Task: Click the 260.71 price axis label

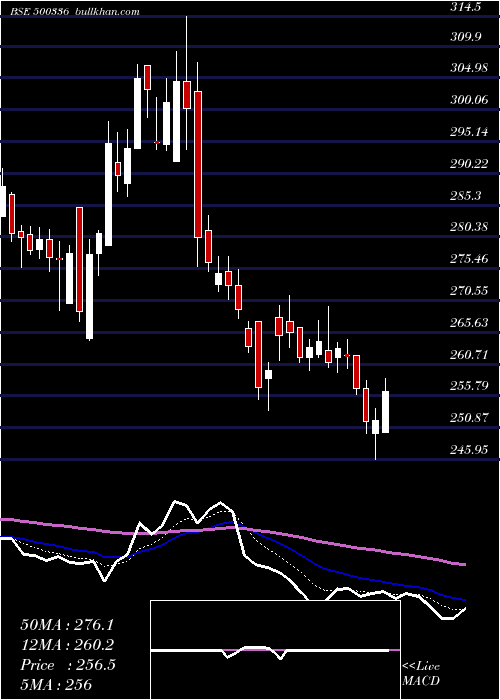Action: pyautogui.click(x=469, y=355)
